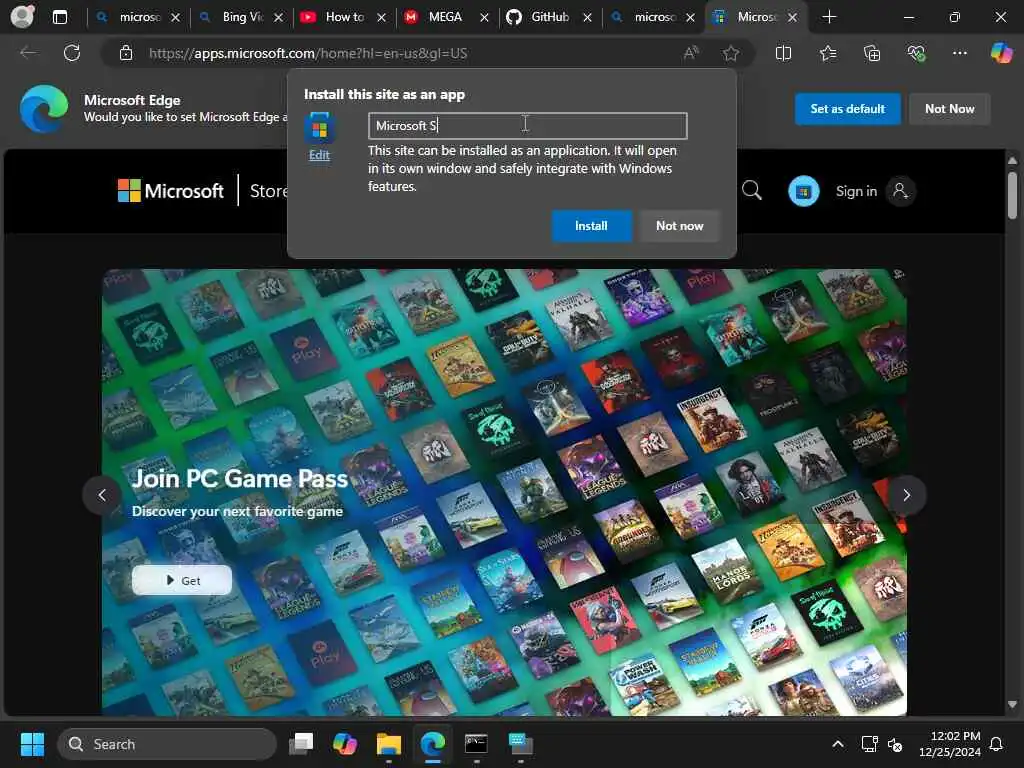The height and width of the screenshot is (768, 1024).
Task: Click the address bar URL
Action: tap(308, 54)
